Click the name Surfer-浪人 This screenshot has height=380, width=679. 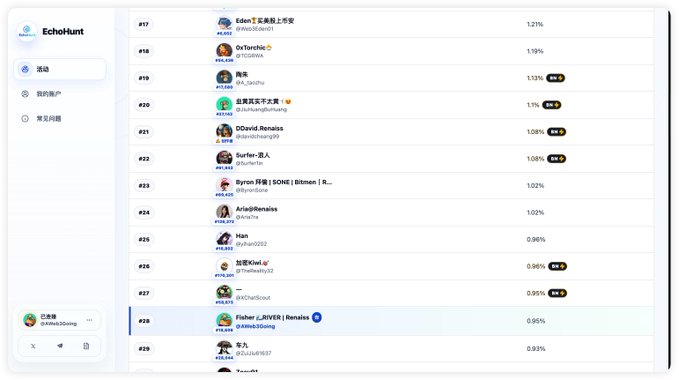click(252, 155)
